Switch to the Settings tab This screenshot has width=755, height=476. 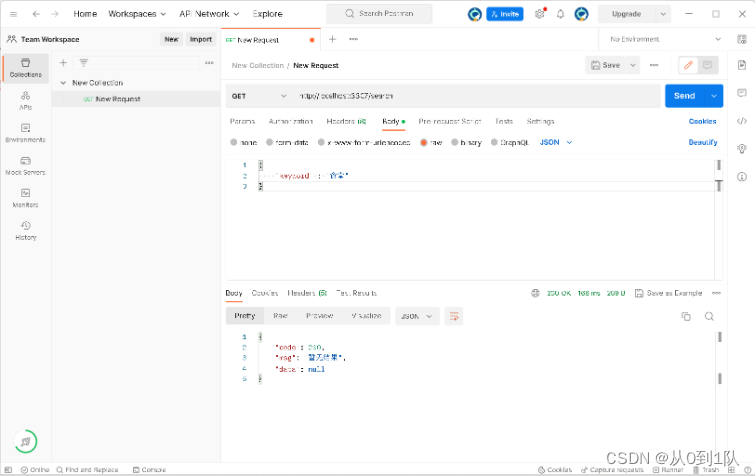[540, 121]
